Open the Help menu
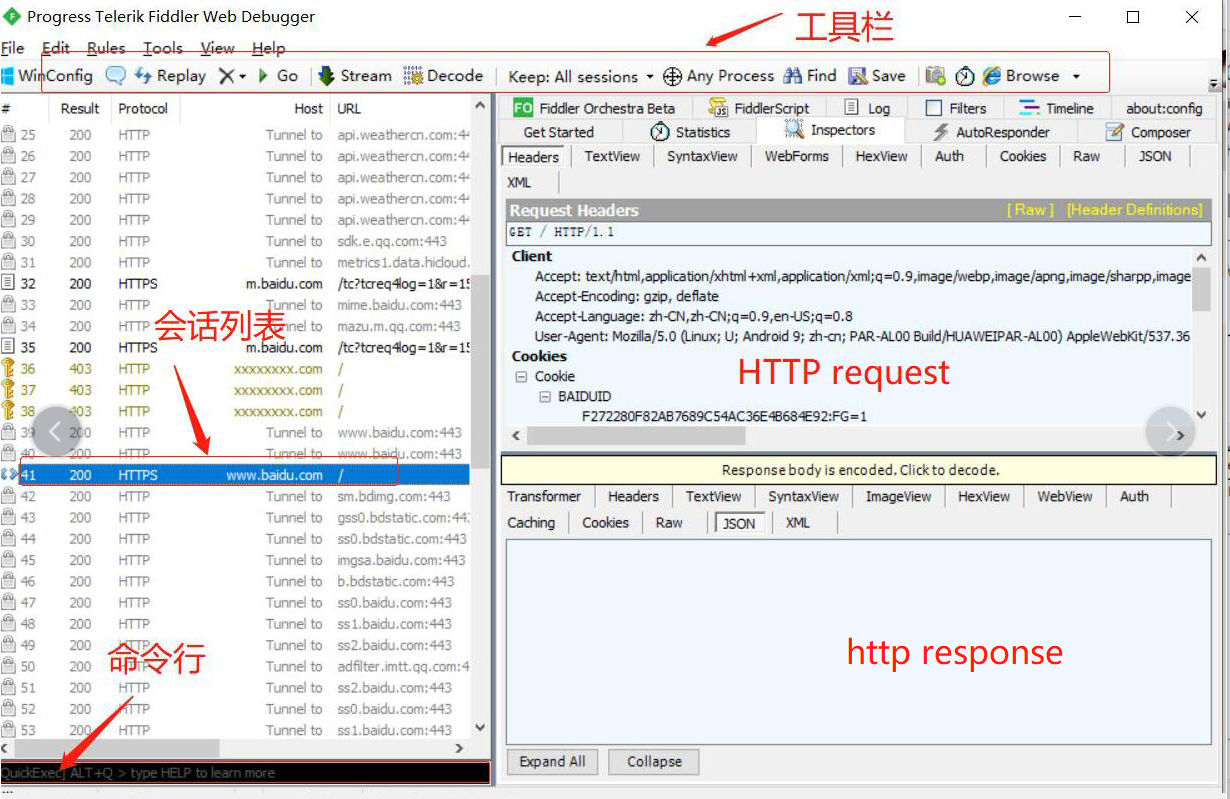Screen dimensions: 1230x799 pyautogui.click(x=269, y=48)
